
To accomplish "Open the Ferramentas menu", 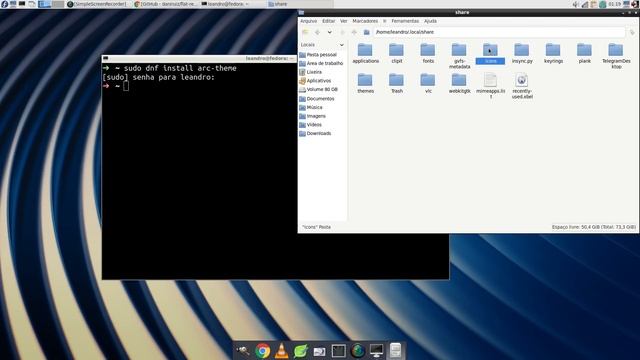I will [x=405, y=21].
